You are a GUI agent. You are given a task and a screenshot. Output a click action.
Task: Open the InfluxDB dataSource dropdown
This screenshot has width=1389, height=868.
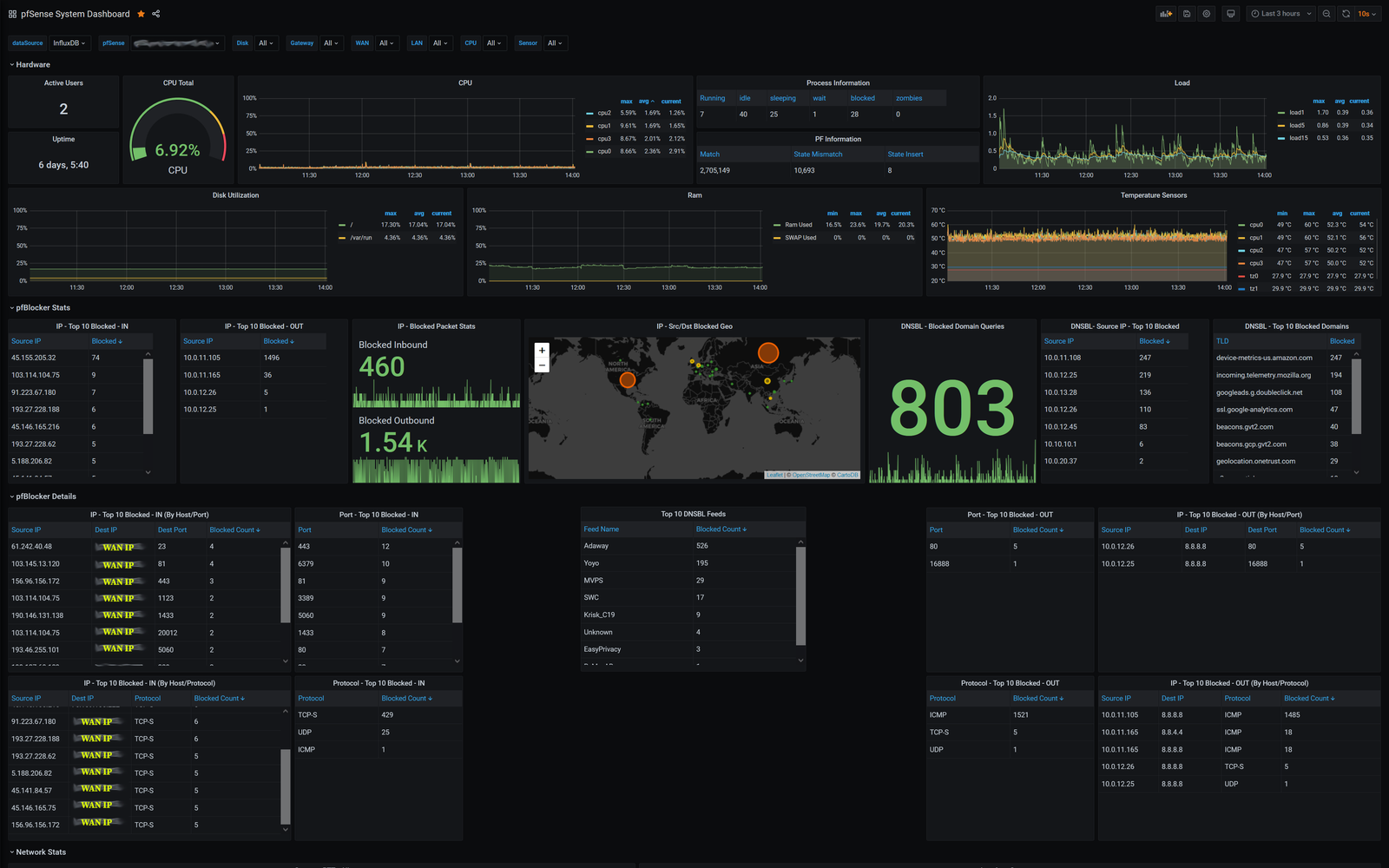[x=69, y=43]
